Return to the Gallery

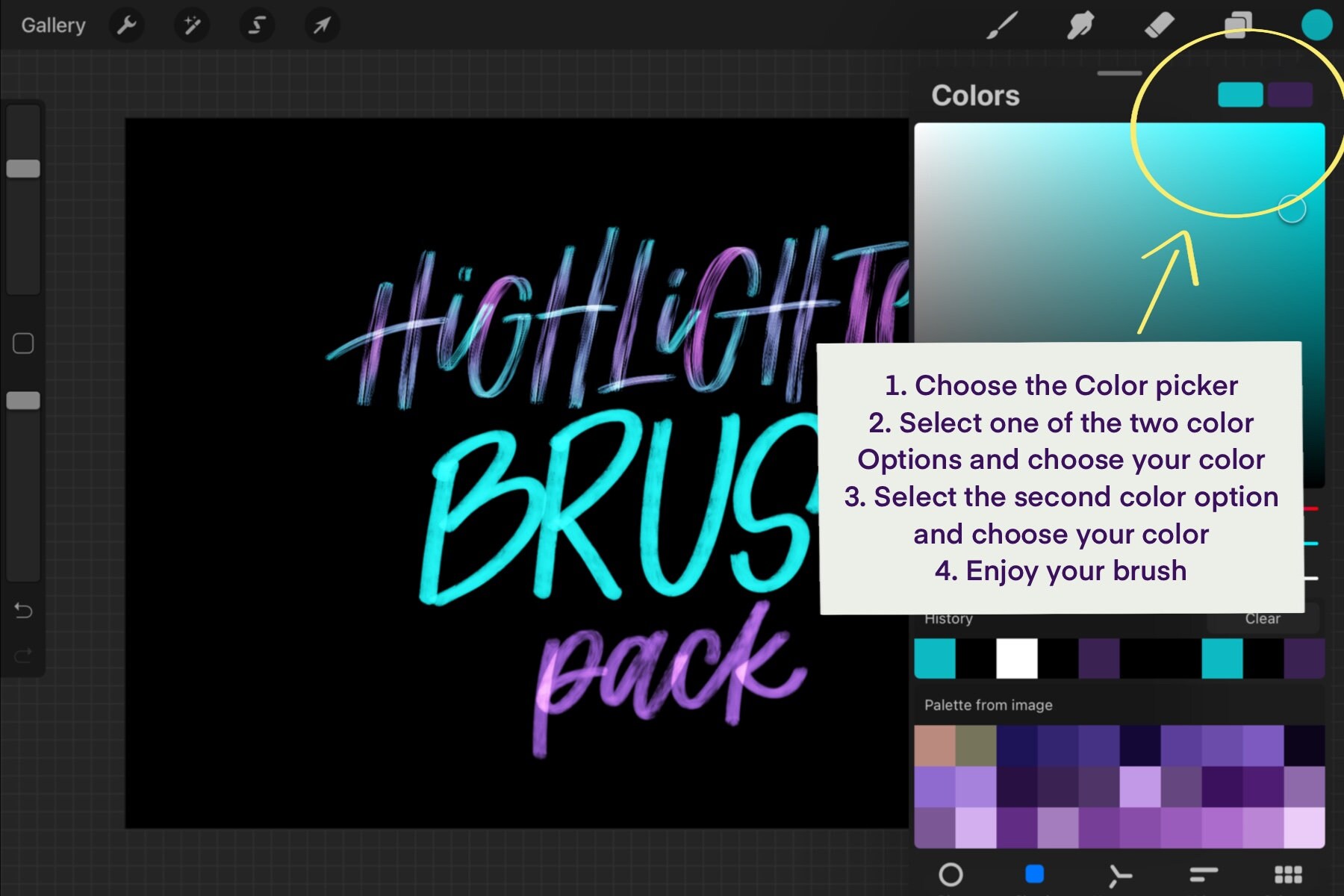(x=52, y=25)
